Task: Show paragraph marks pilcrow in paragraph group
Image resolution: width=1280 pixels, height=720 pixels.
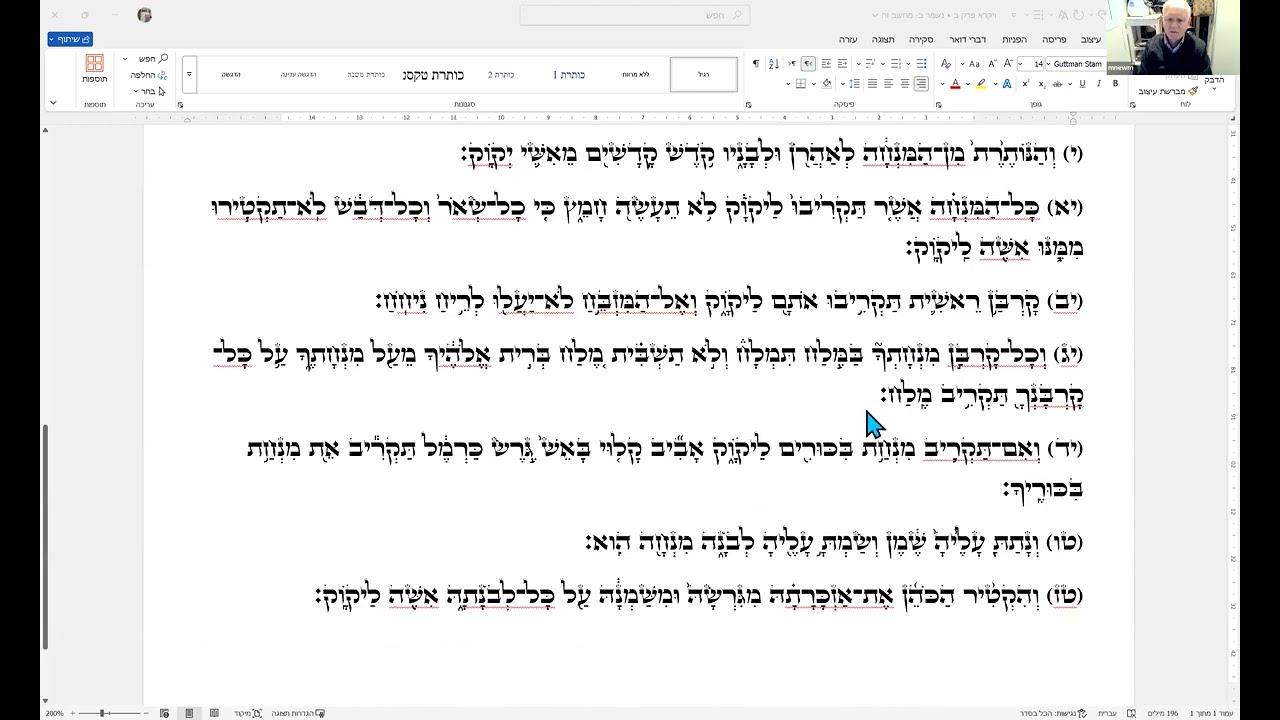Action: [x=756, y=64]
